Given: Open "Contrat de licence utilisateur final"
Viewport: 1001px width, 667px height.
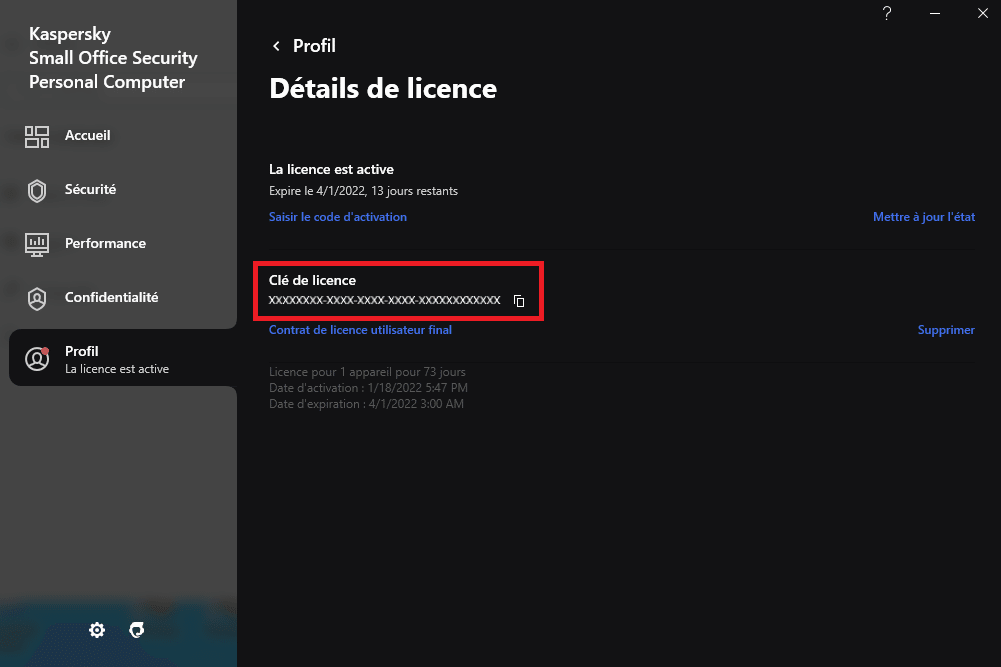Looking at the screenshot, I should pyautogui.click(x=360, y=330).
